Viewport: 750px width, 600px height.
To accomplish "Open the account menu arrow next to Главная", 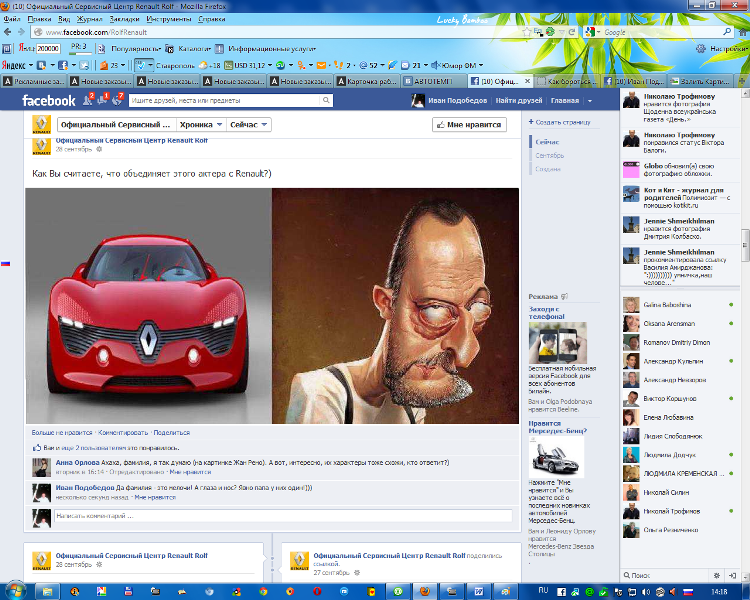I will 590,100.
